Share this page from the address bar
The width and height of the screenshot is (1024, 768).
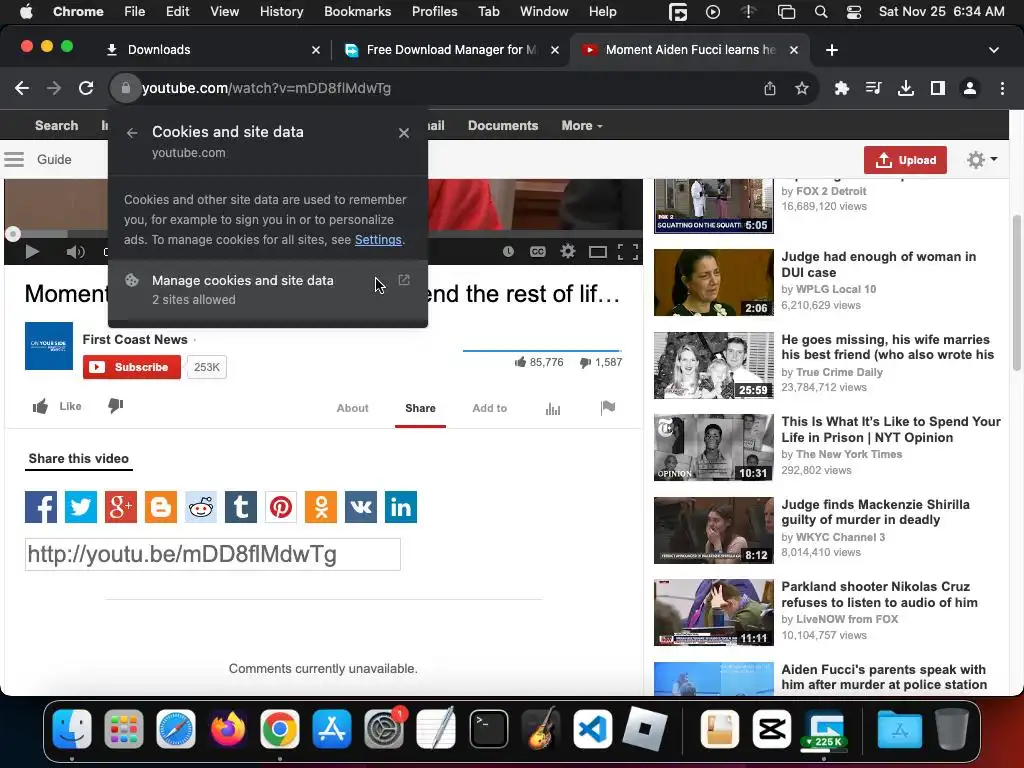pyautogui.click(x=770, y=88)
